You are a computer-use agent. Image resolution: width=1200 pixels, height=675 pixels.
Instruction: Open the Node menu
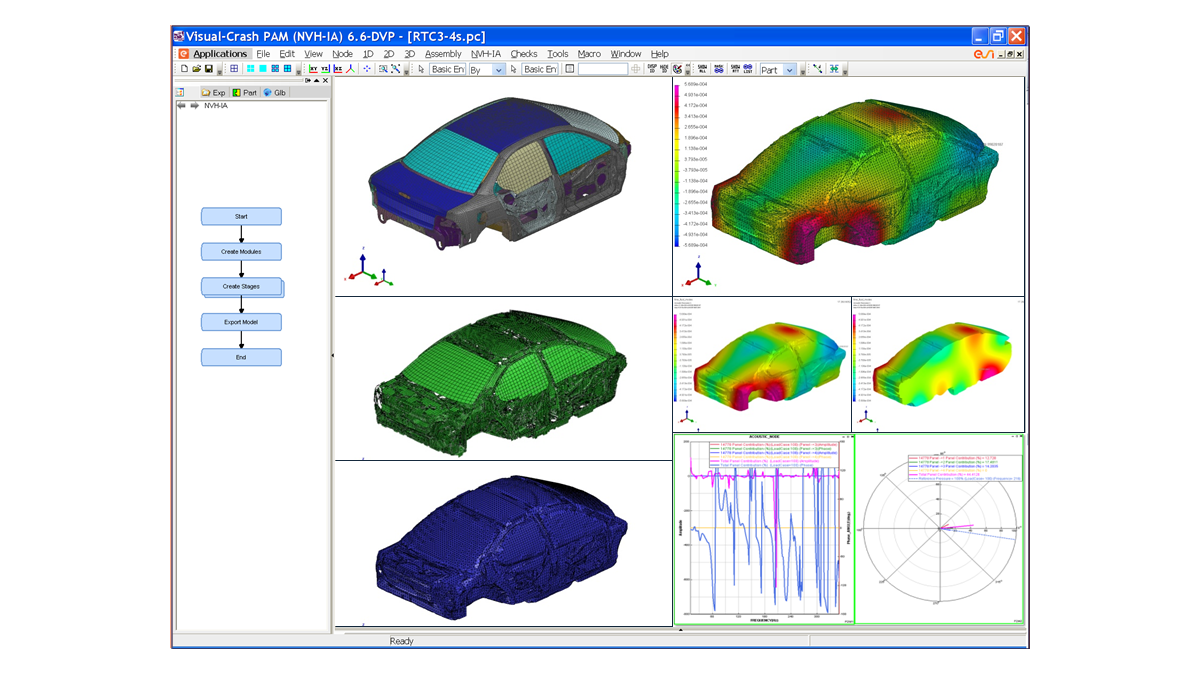pyautogui.click(x=342, y=54)
